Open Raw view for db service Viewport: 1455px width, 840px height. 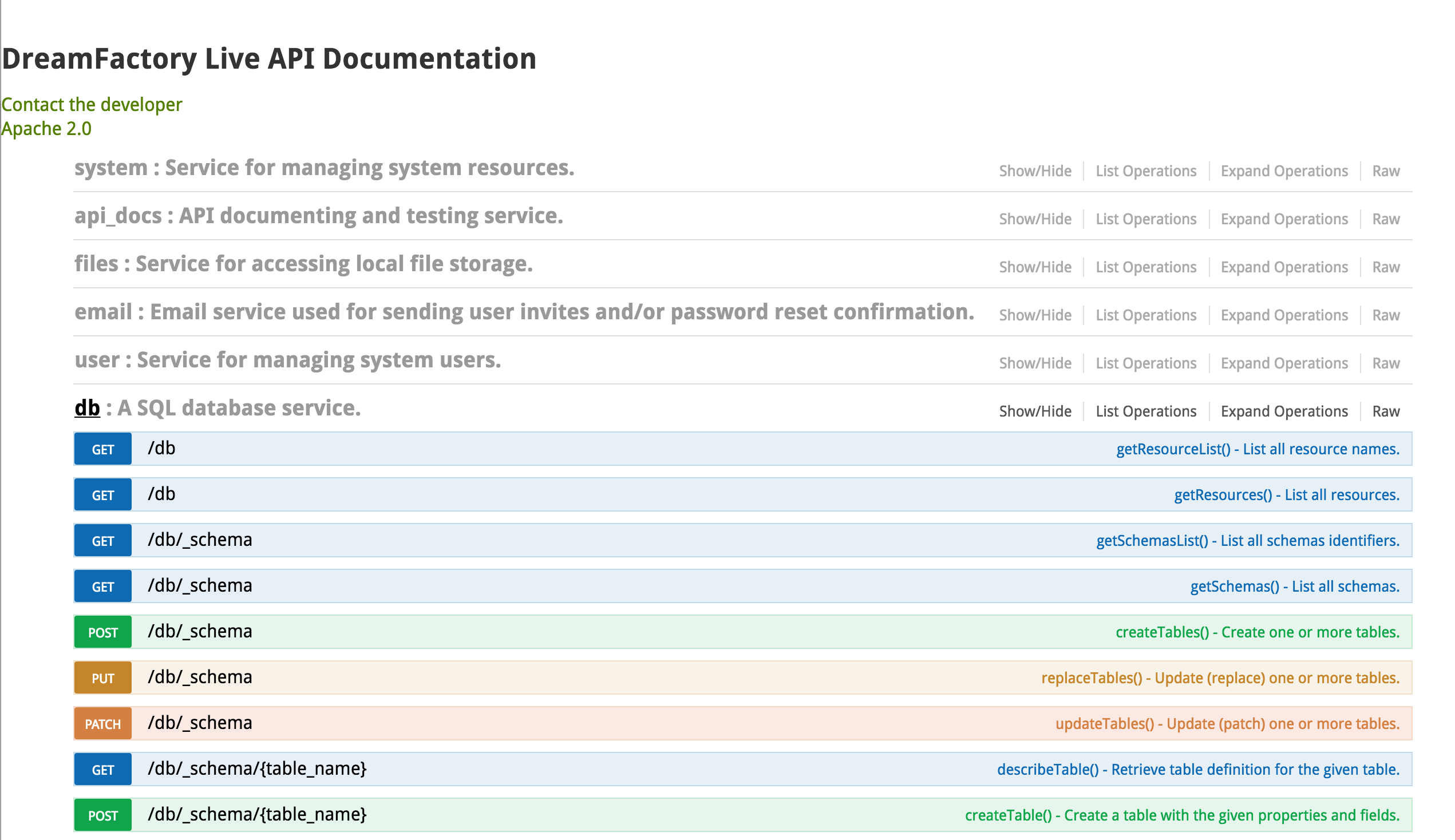(1386, 411)
